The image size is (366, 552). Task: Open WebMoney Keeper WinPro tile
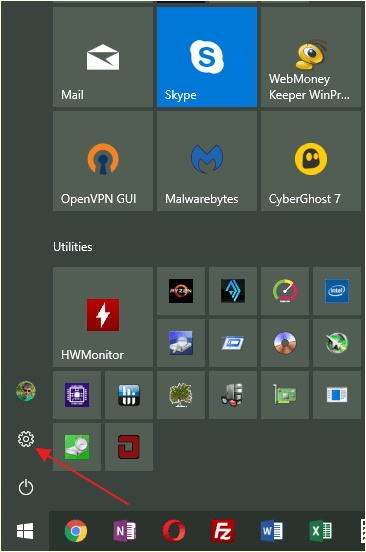[311, 57]
